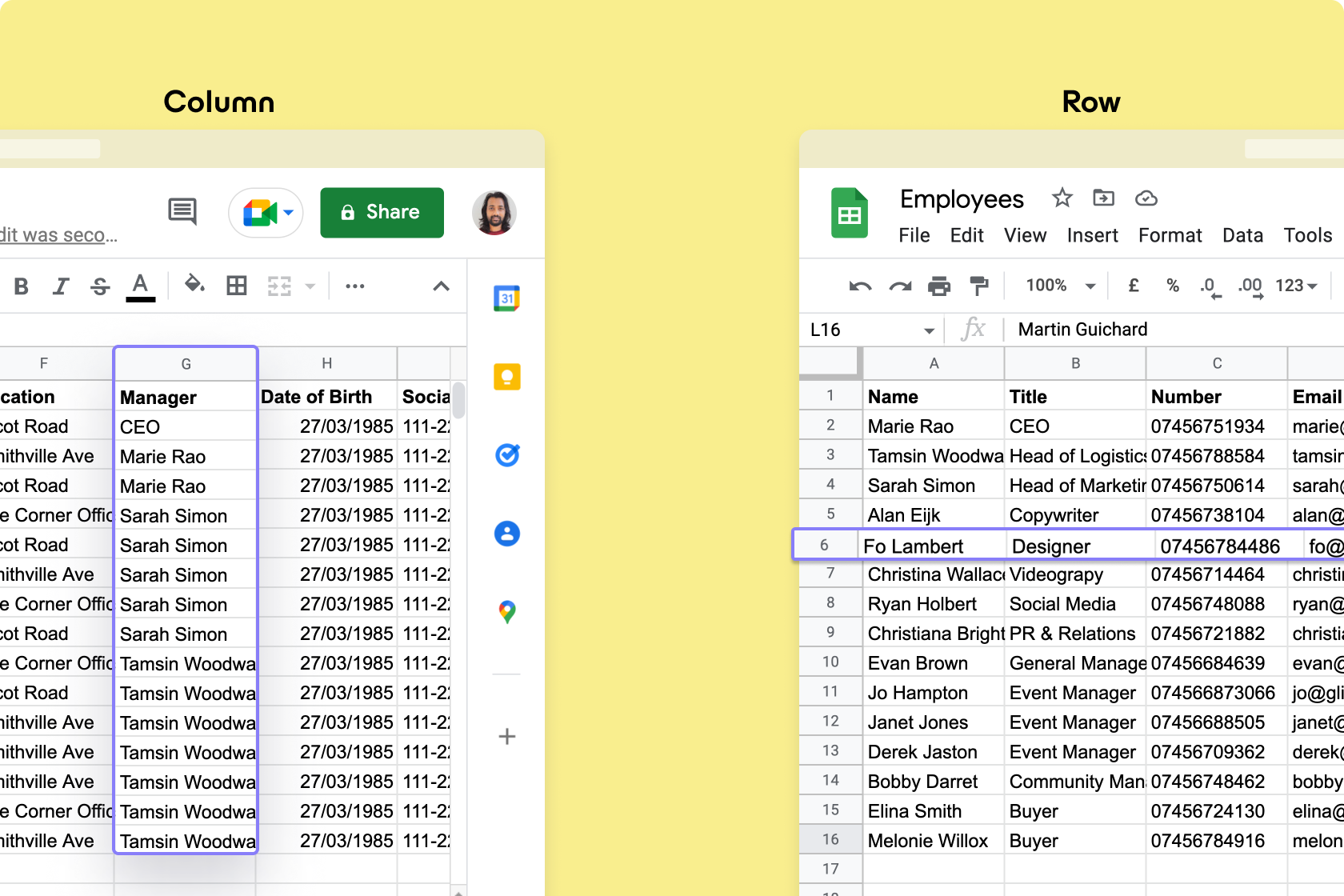1344x896 pixels.
Task: Select the paint format tool
Action: coord(978,286)
